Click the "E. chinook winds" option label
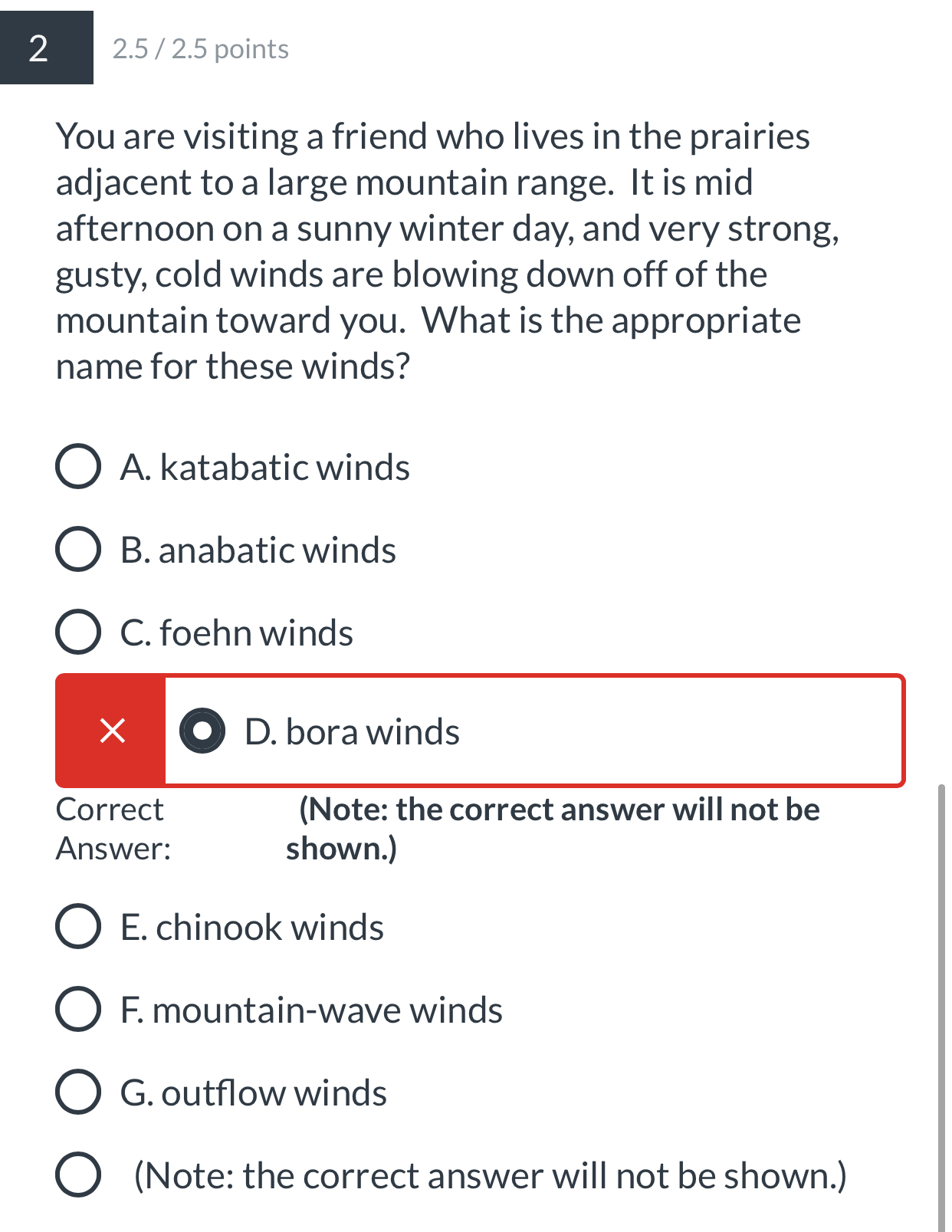This screenshot has width=952, height=1232. [x=252, y=928]
